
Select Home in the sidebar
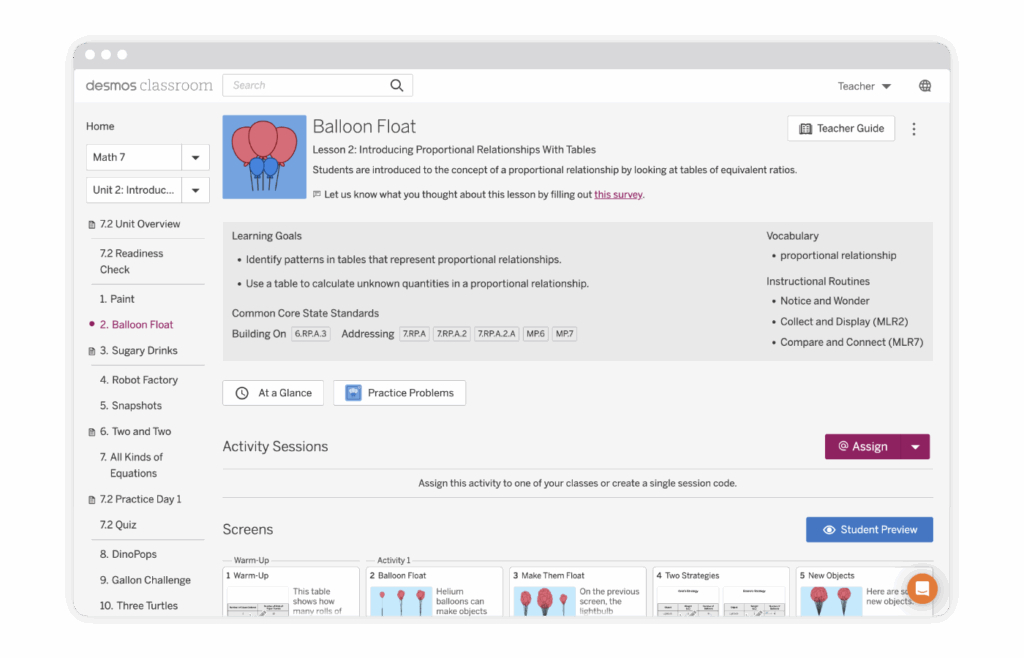click(x=100, y=126)
